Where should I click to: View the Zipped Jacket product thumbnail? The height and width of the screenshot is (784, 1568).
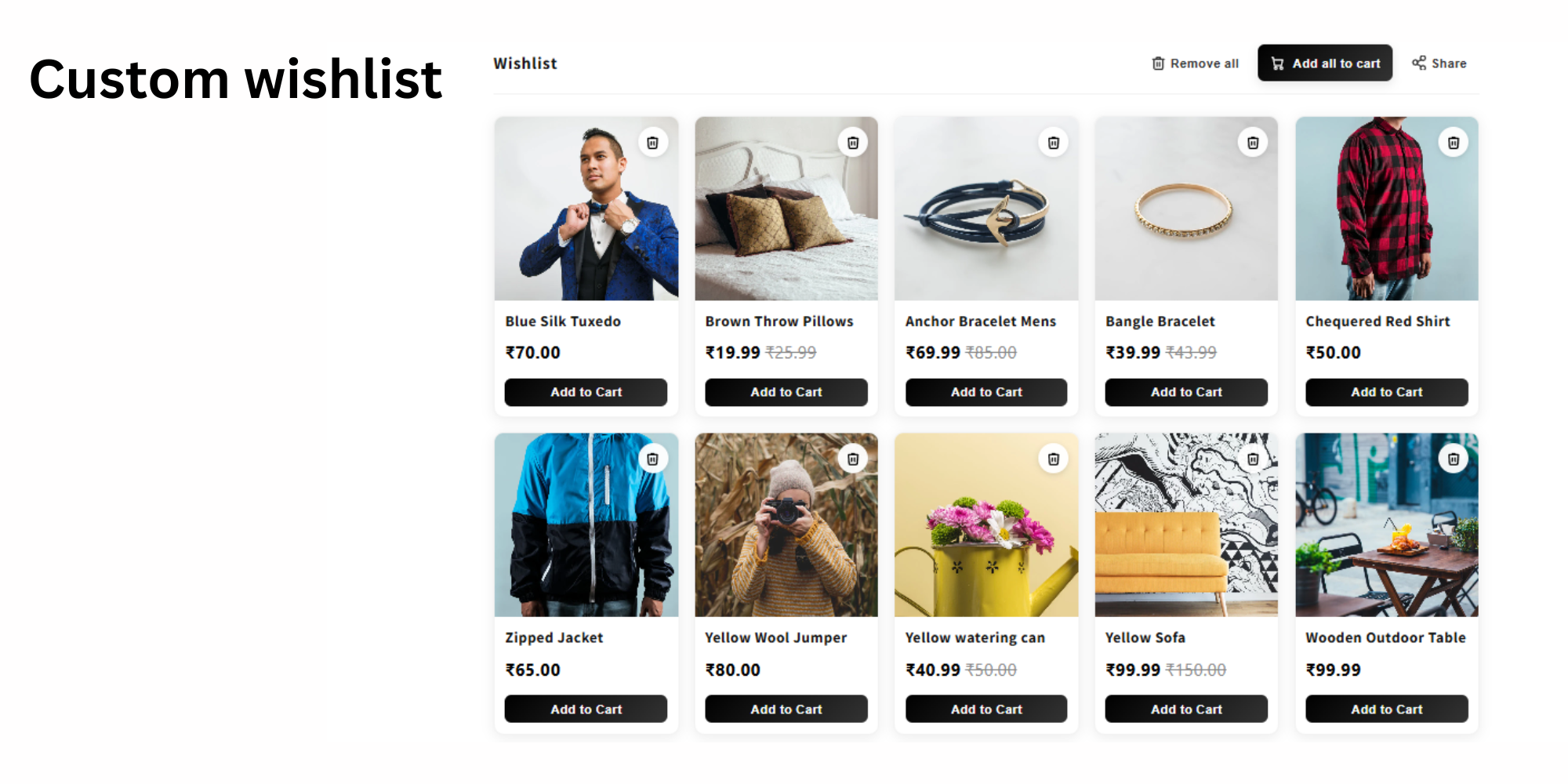click(586, 525)
